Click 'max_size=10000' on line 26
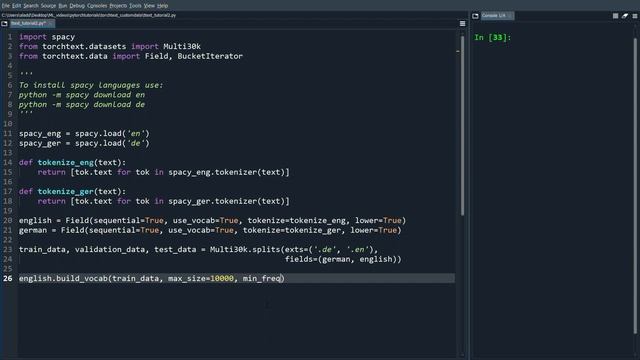 201,278
